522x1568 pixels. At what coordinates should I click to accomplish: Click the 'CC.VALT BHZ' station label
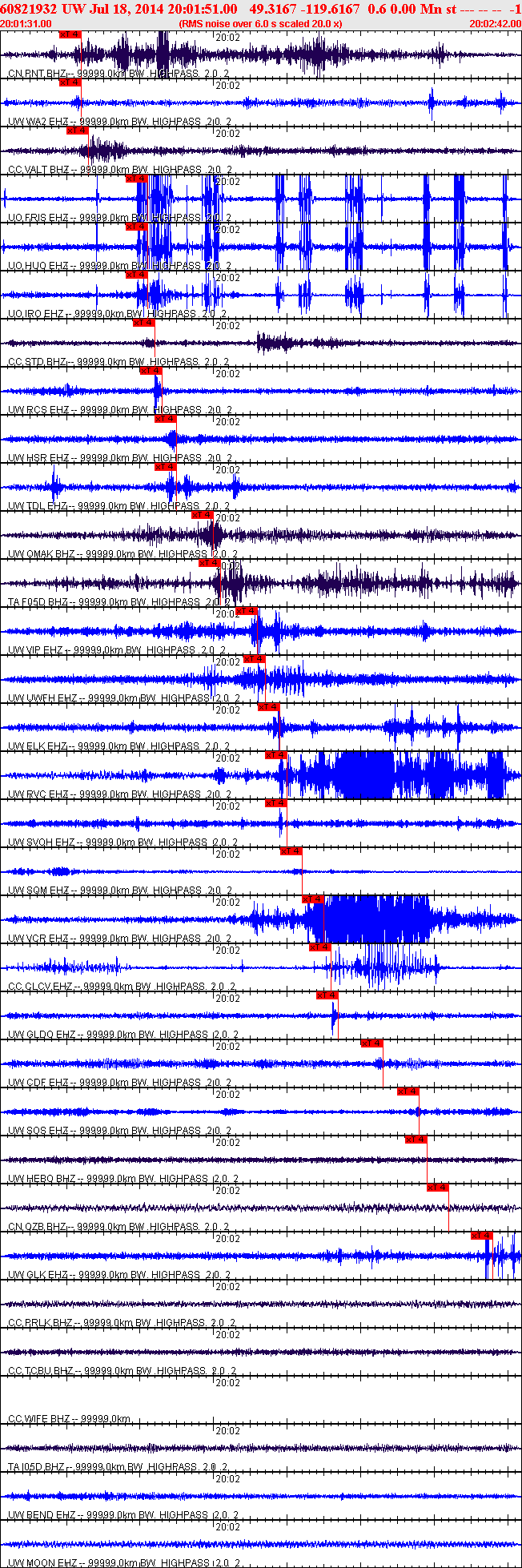39,170
